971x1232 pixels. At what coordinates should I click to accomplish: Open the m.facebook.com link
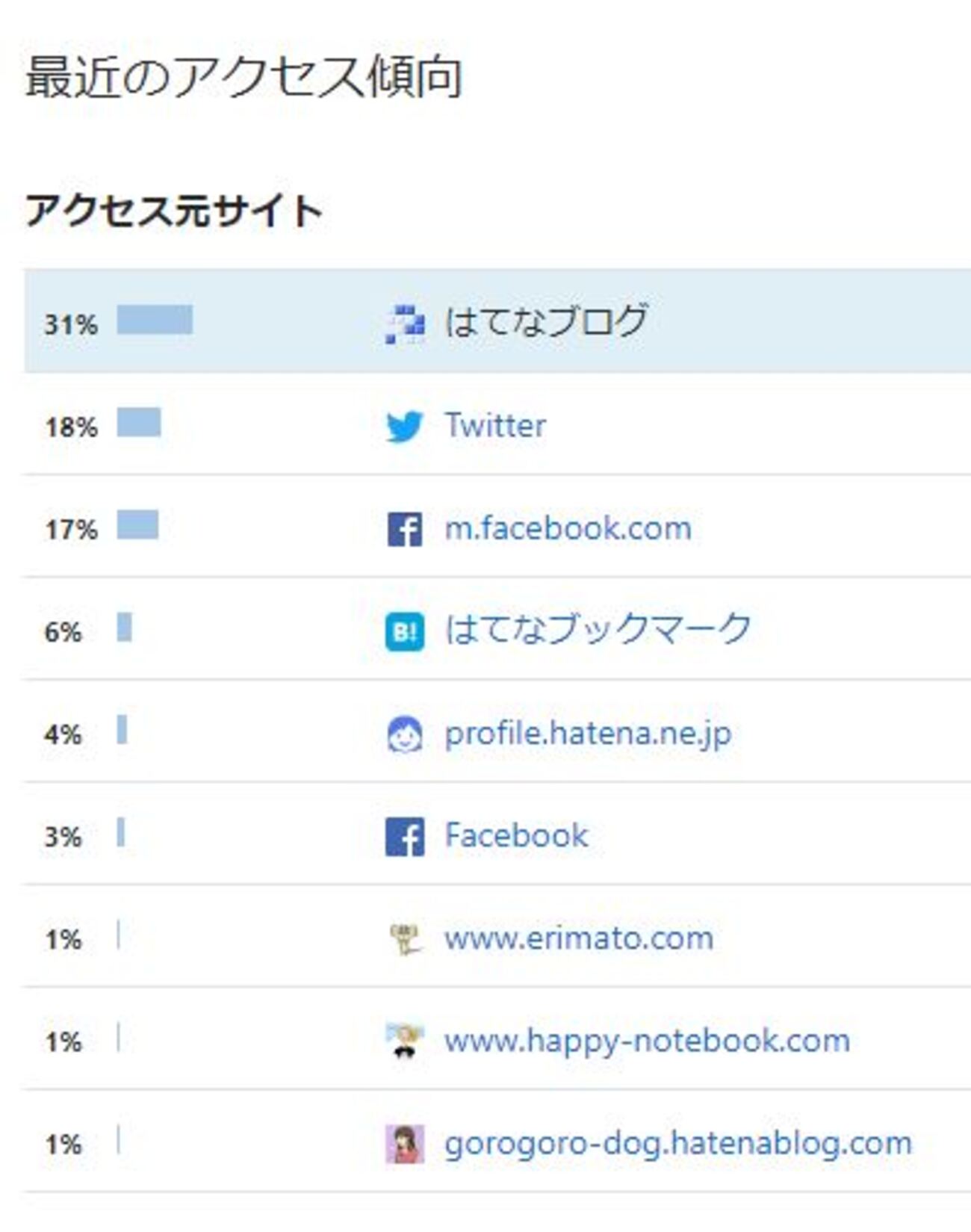point(568,528)
